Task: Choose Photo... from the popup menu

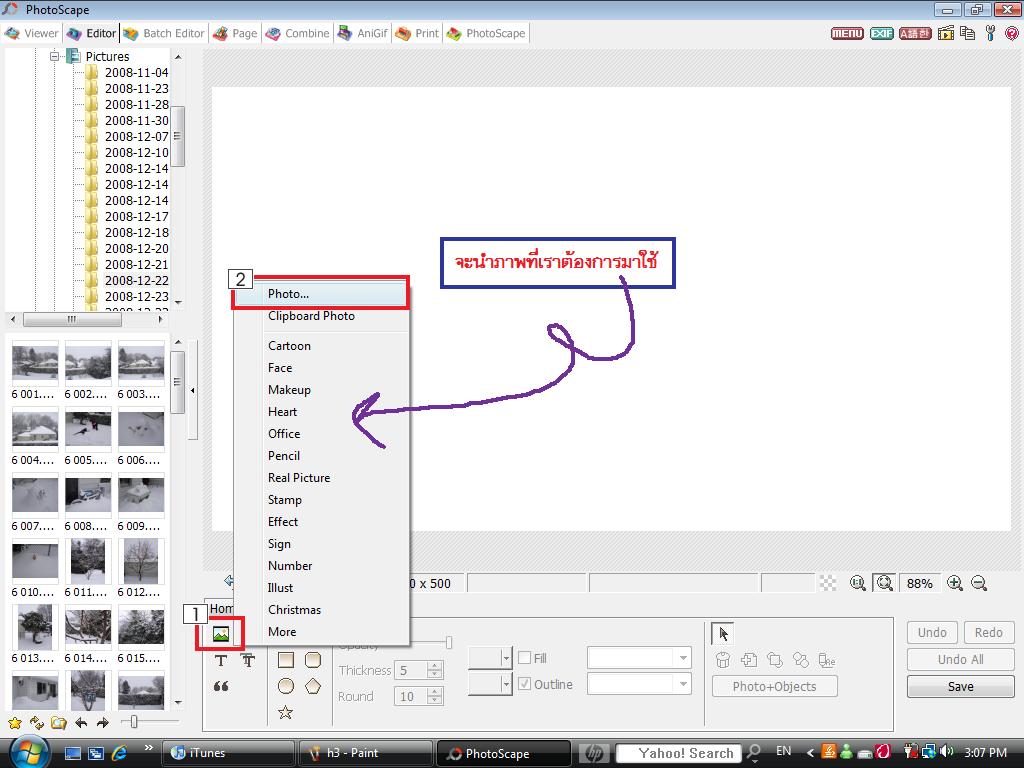Action: coord(322,294)
